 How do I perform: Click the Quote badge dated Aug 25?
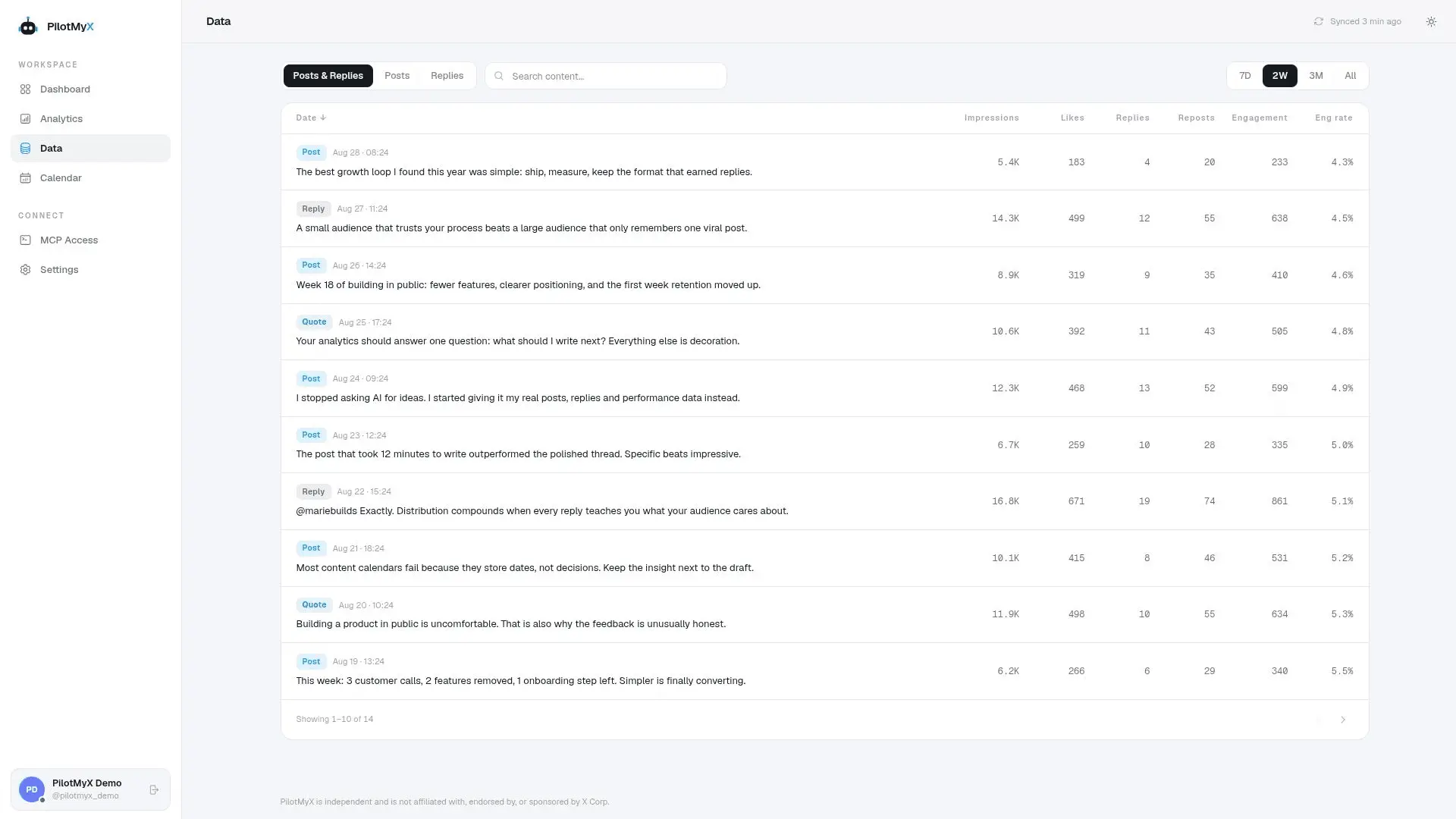(314, 322)
